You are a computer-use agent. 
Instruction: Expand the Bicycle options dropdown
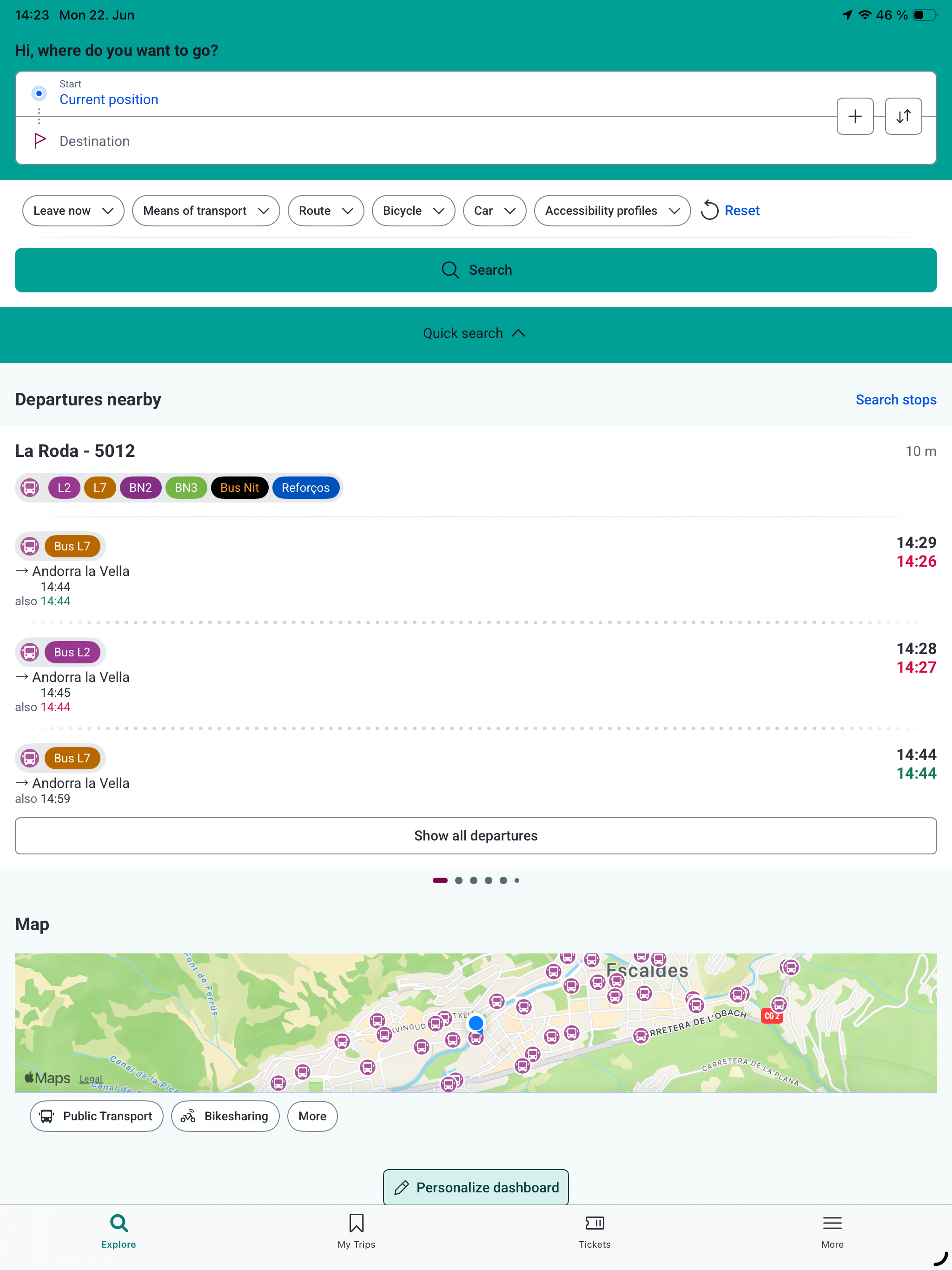click(x=413, y=211)
